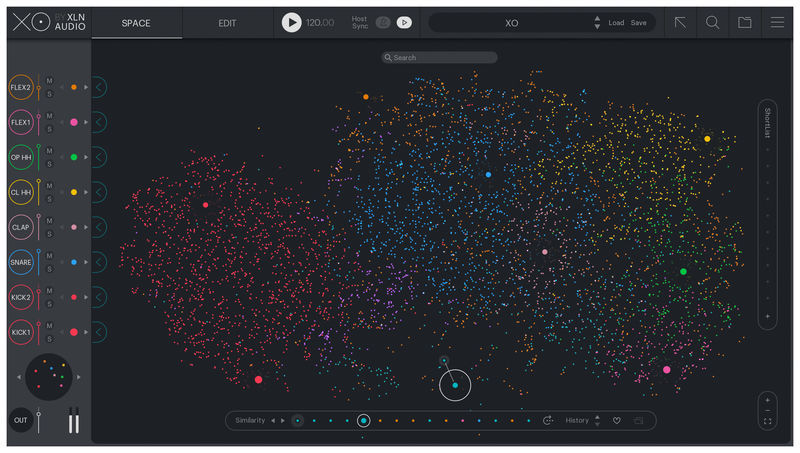Click folder icon beside the heart

pos(638,421)
